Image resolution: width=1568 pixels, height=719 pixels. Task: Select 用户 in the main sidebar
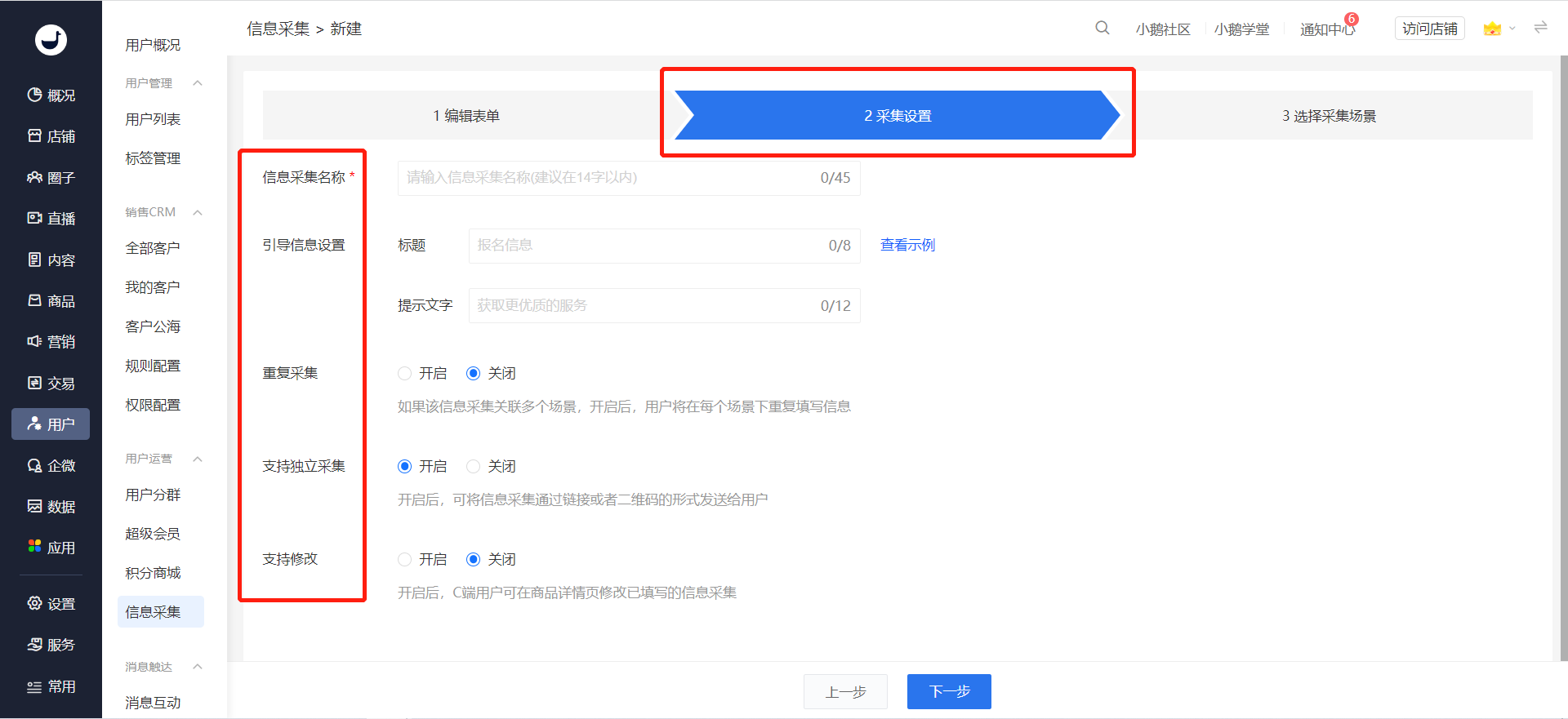pos(51,424)
